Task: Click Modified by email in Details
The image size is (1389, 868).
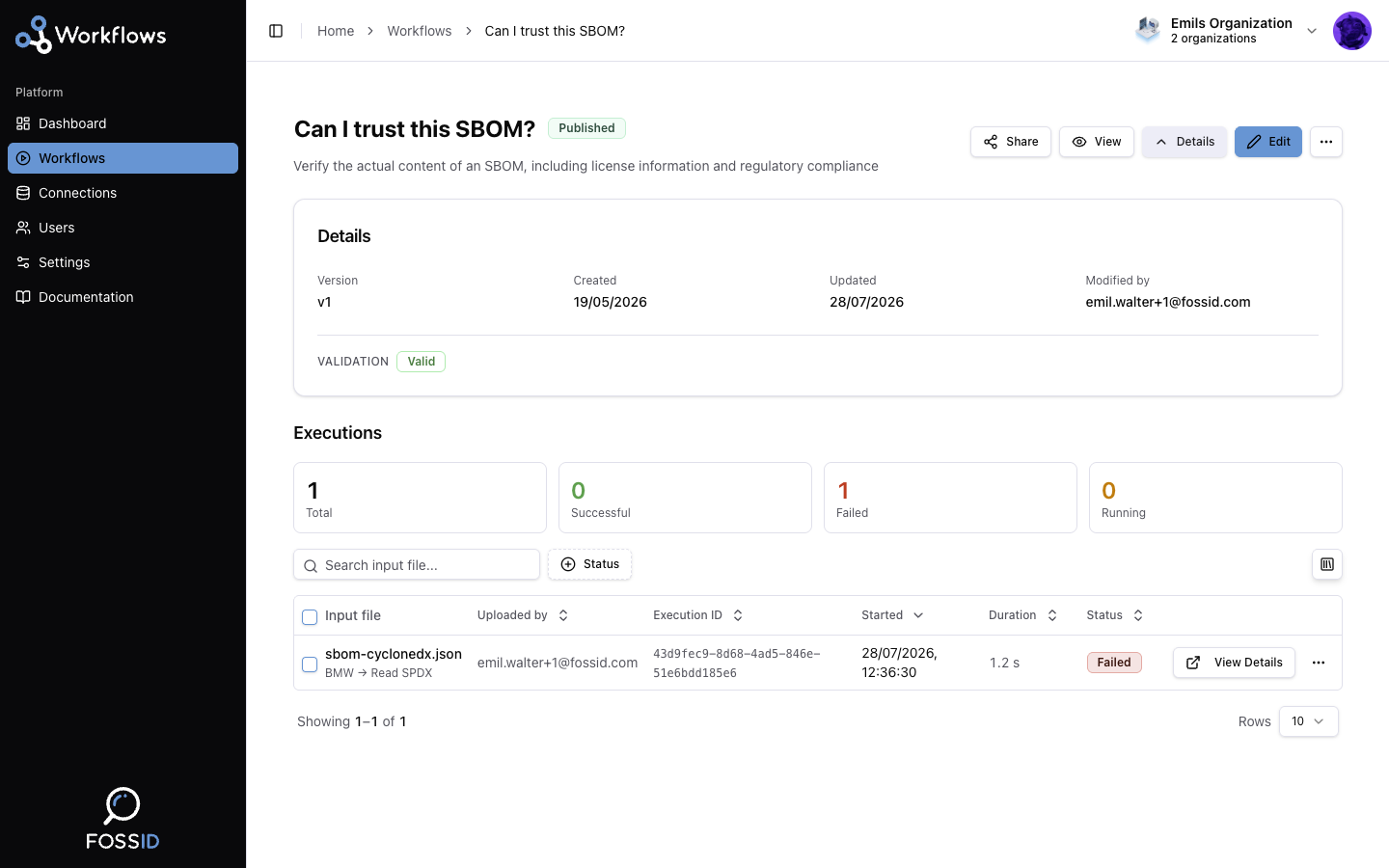Action: click(x=1168, y=302)
